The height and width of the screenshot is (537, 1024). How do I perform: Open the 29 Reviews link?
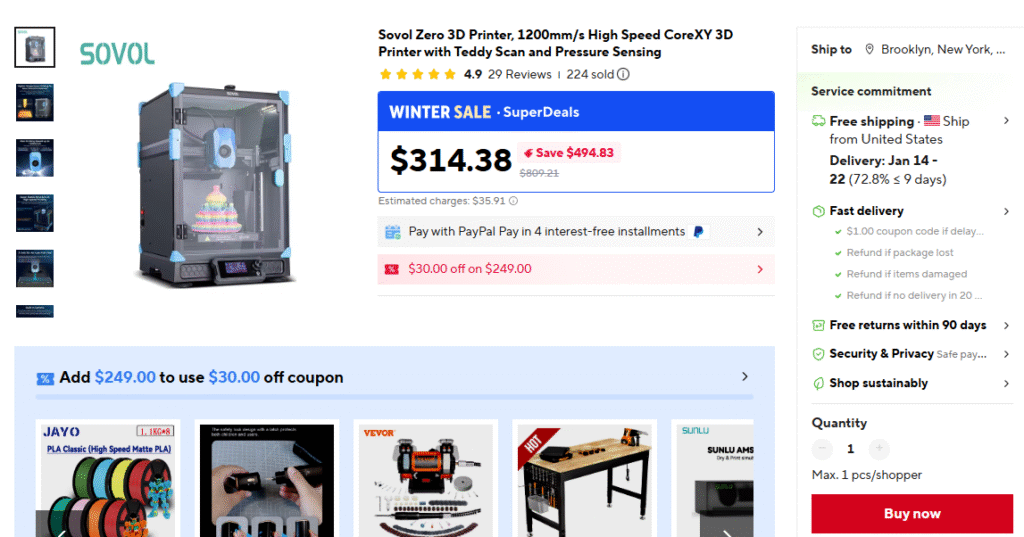[x=520, y=74]
